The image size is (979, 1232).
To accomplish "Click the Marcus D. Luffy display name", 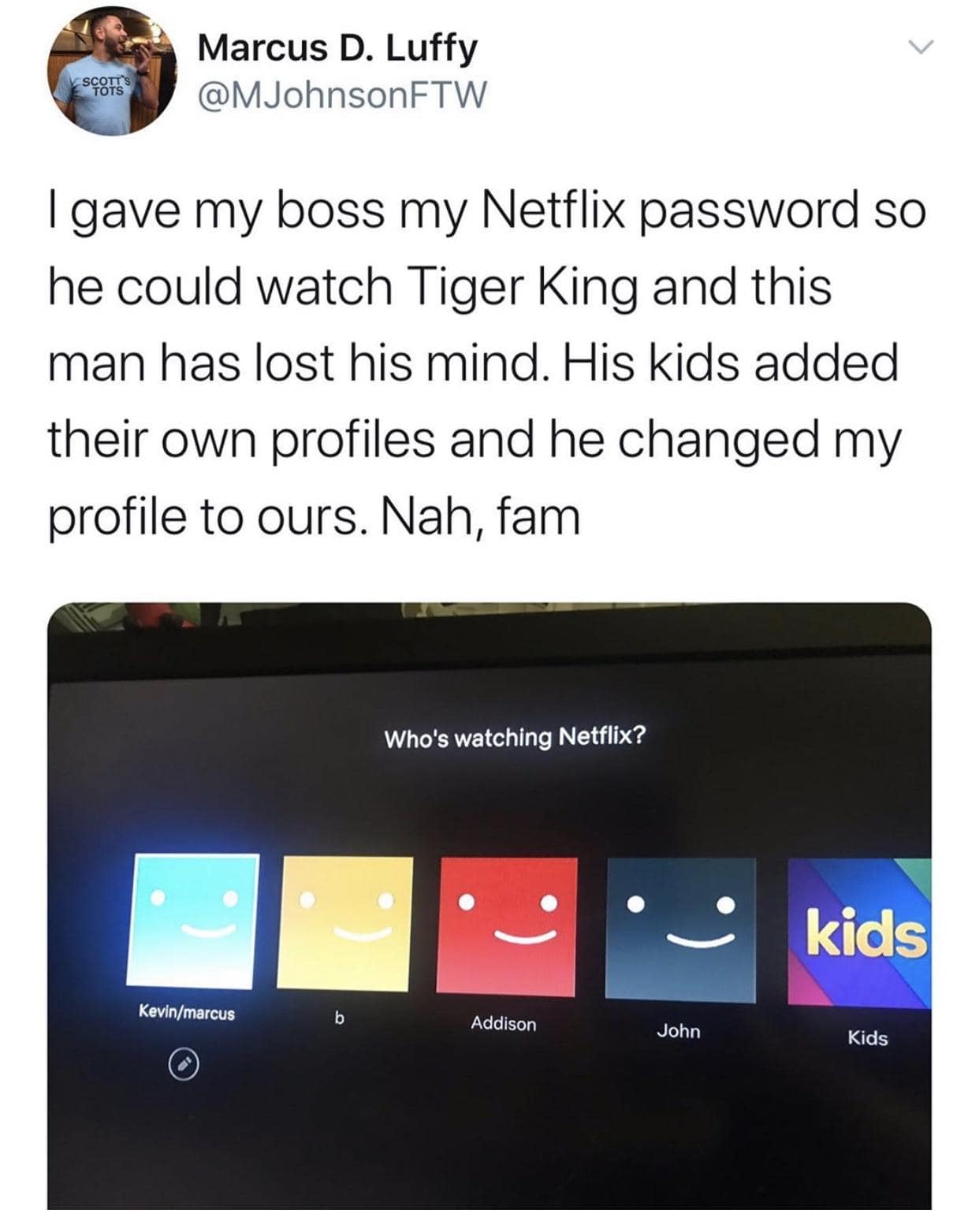I will [x=337, y=47].
